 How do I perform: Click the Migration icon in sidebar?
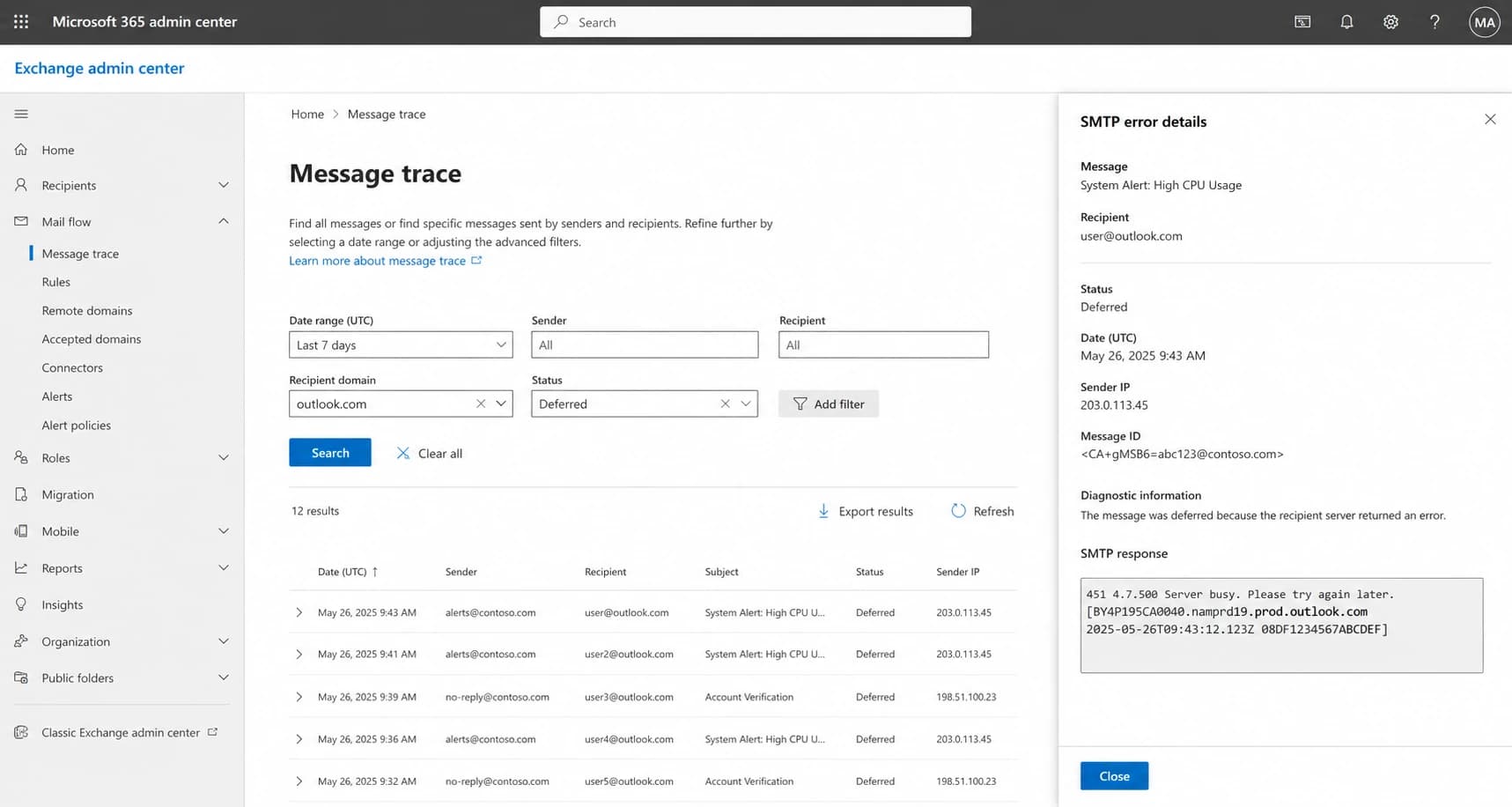(21, 494)
